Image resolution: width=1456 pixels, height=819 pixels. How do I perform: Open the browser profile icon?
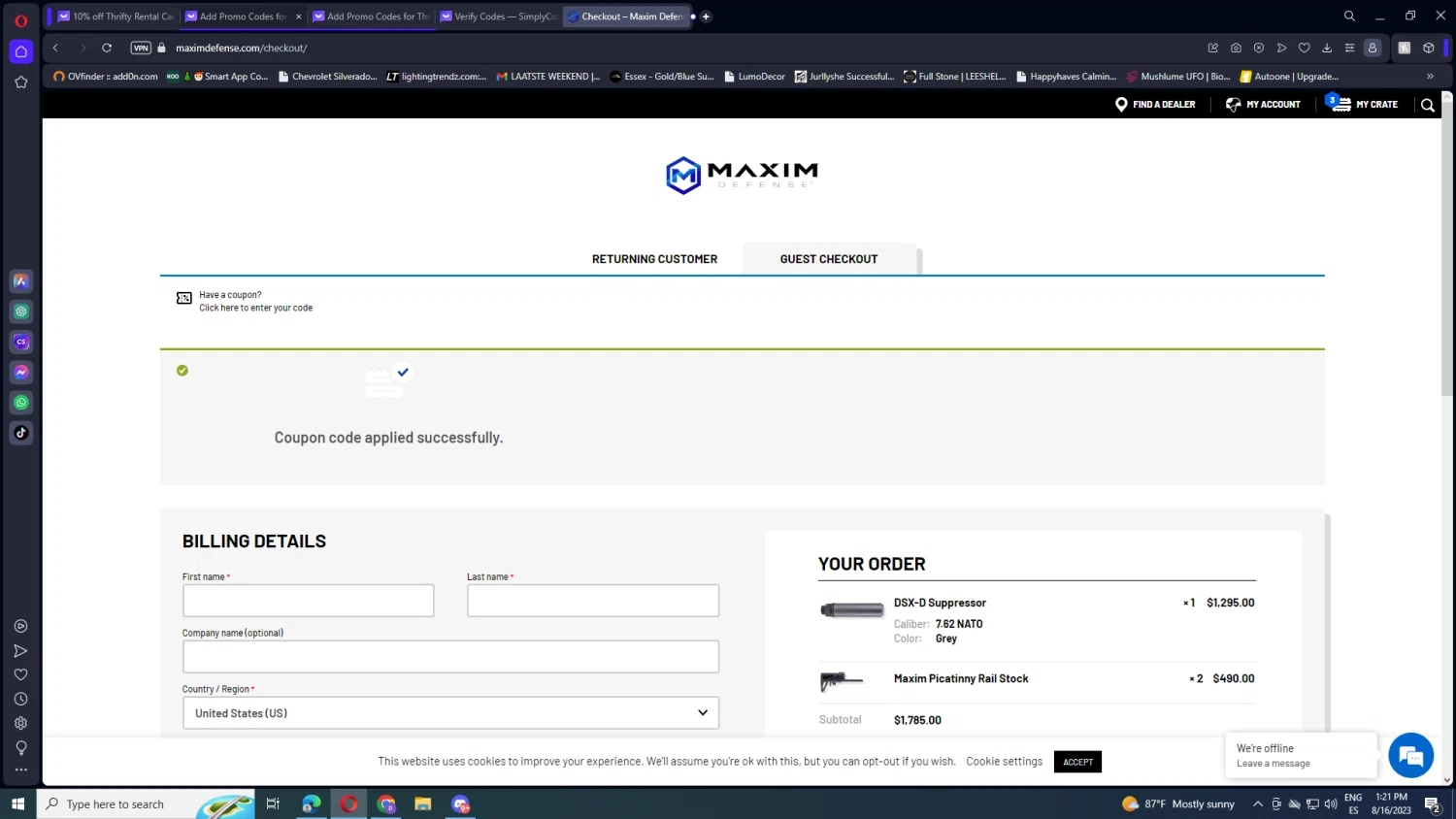[x=1373, y=48]
